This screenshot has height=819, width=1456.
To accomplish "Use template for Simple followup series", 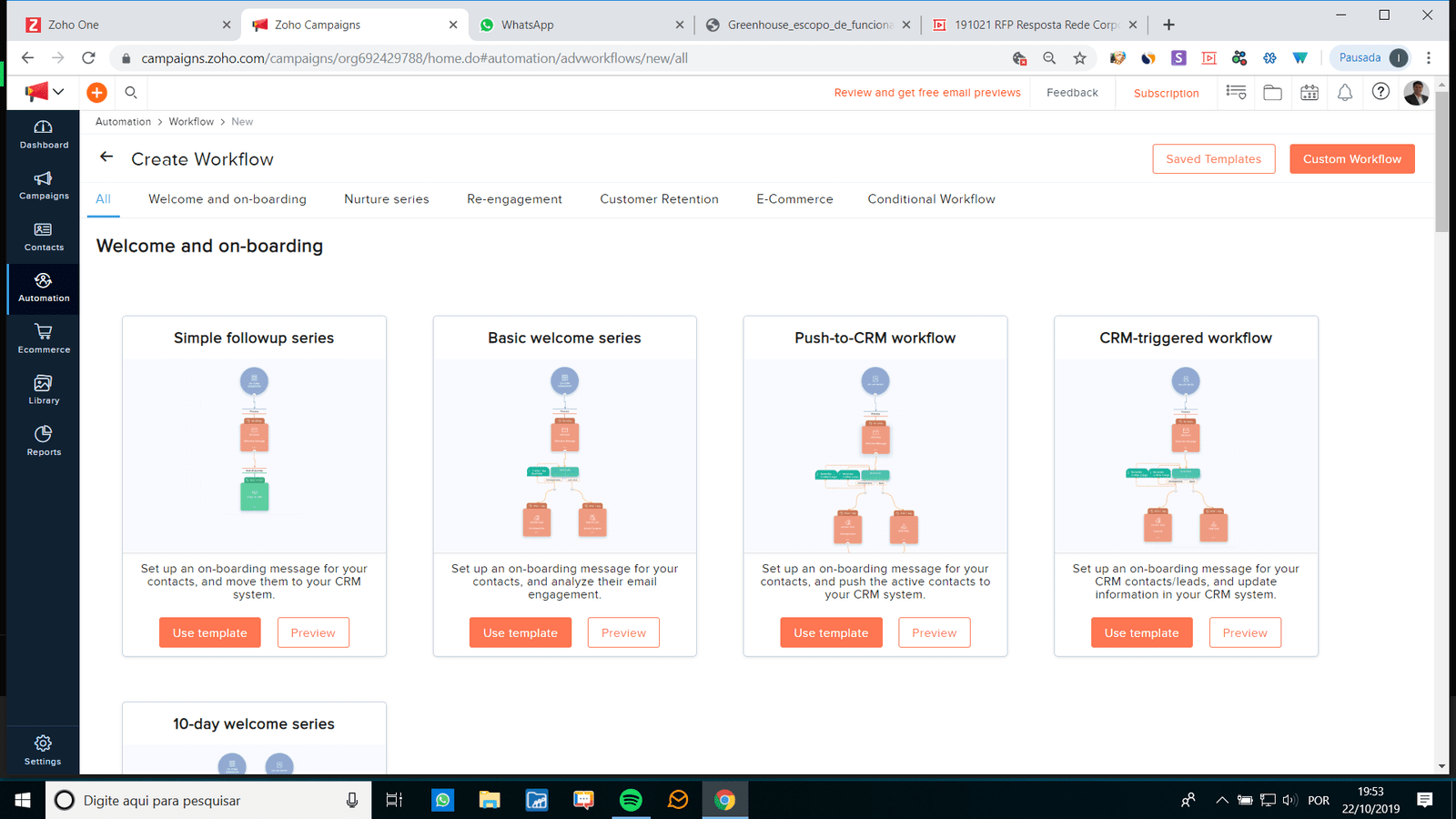I will [x=210, y=632].
